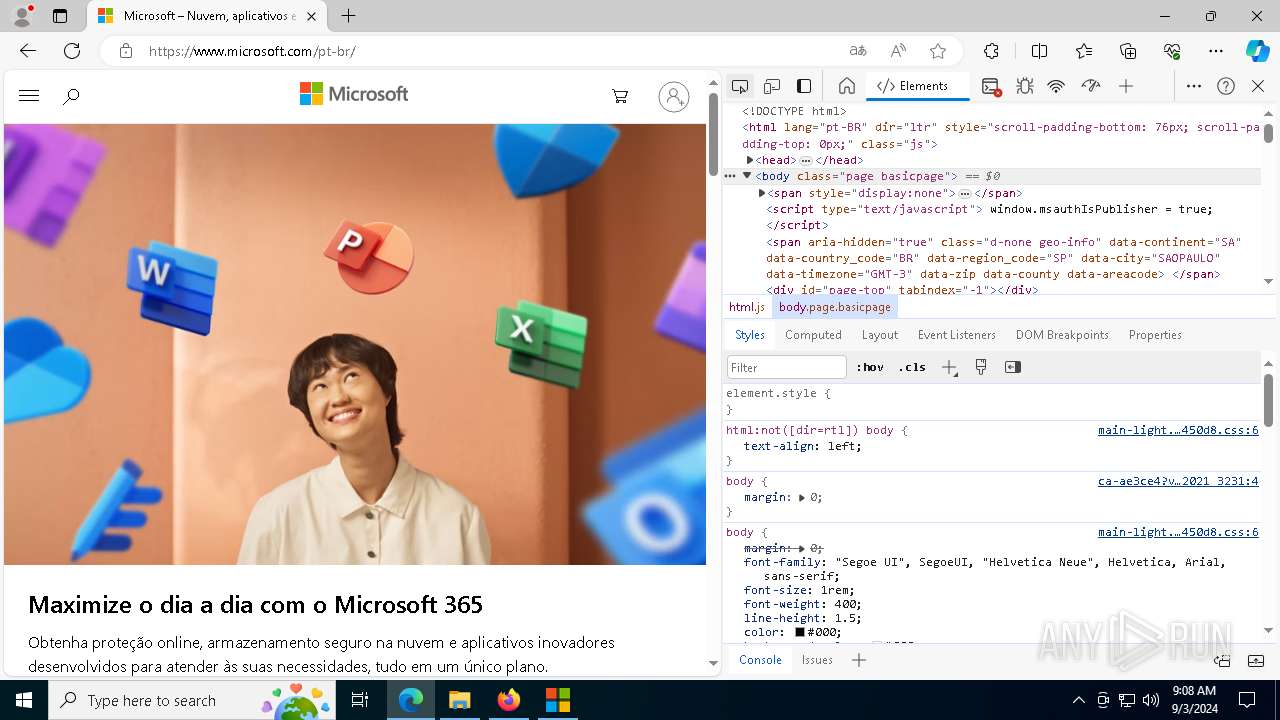Open the Sources bug icon tool
1280x720 pixels.
pyautogui.click(x=1024, y=86)
